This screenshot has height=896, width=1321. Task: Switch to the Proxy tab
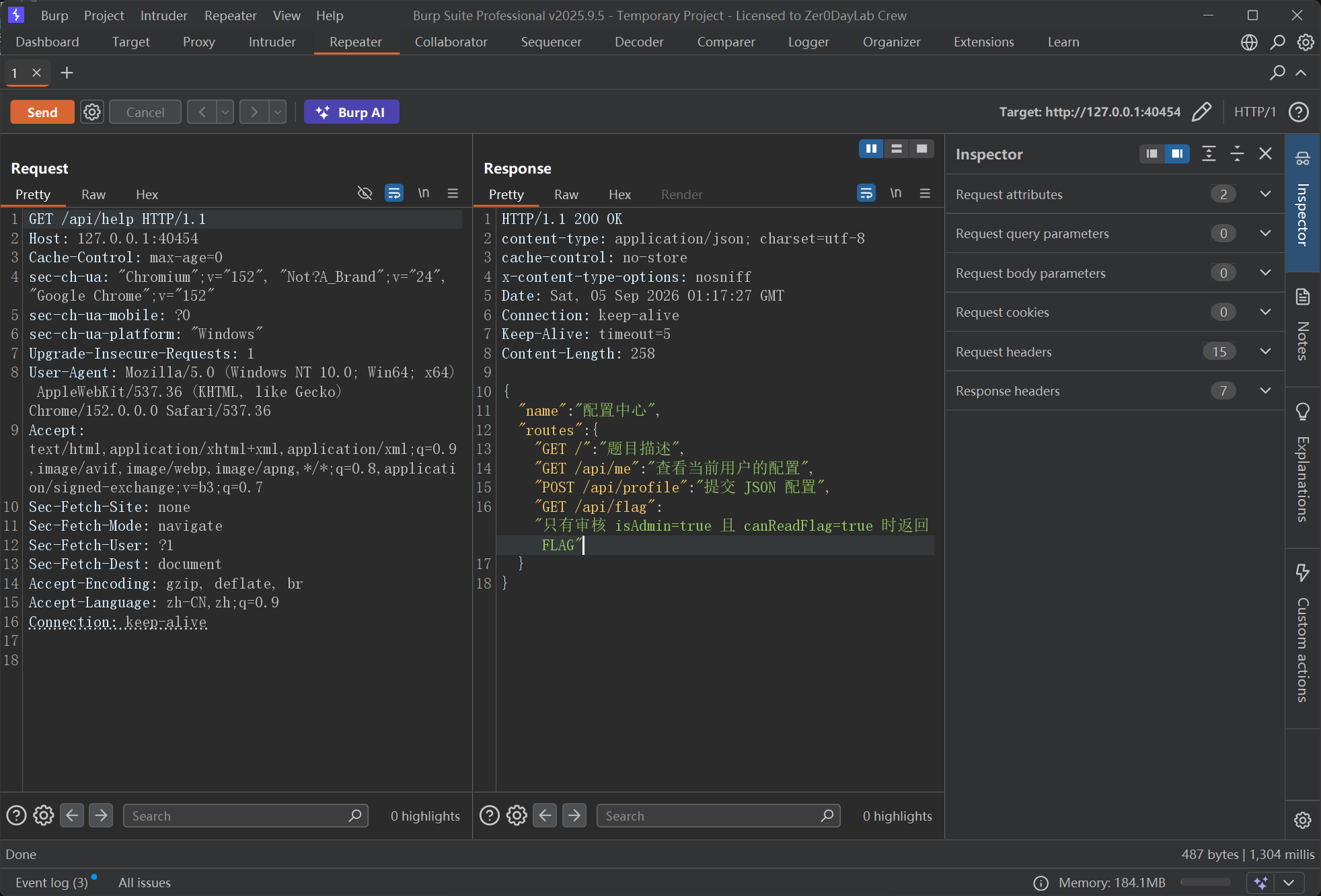click(199, 42)
